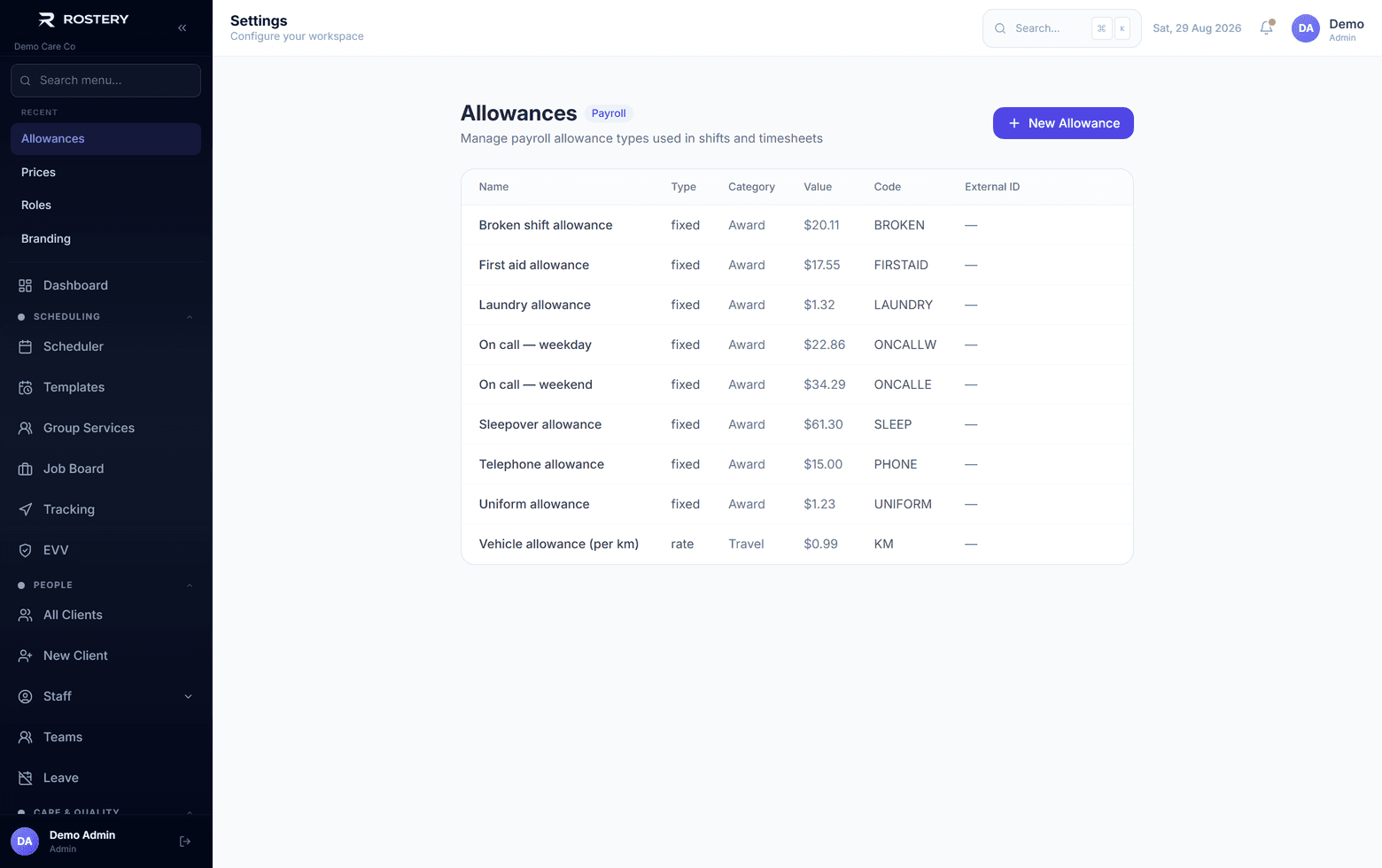Click the Dashboard grid icon
1382x868 pixels.
pyautogui.click(x=26, y=285)
